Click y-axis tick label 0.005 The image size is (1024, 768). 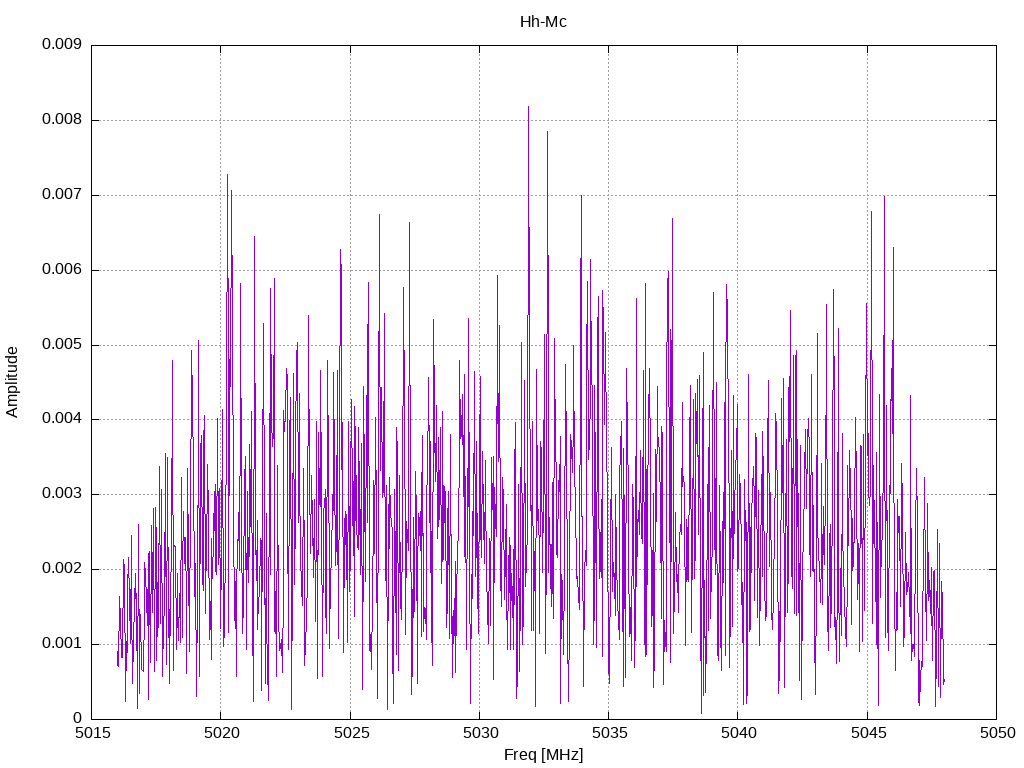click(62, 345)
